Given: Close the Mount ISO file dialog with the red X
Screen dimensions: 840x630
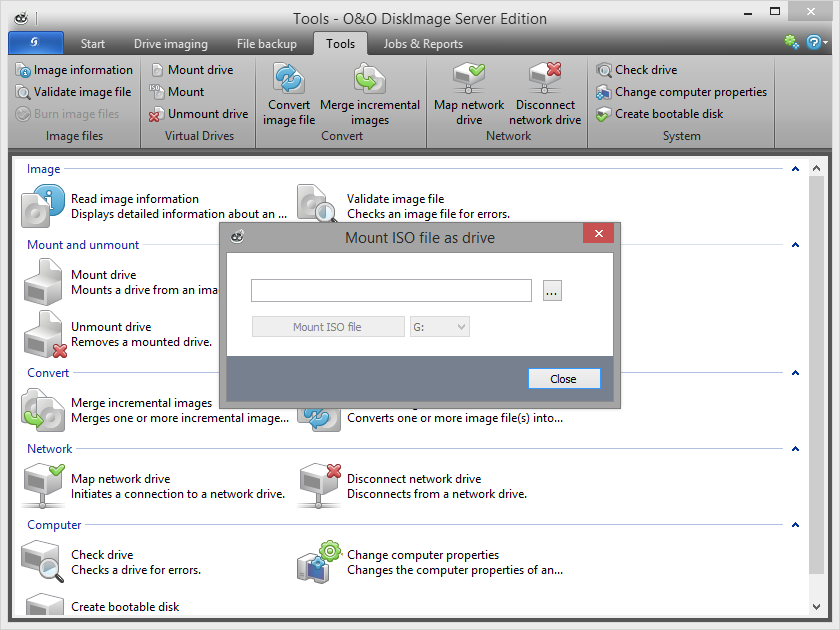Looking at the screenshot, I should click(598, 233).
